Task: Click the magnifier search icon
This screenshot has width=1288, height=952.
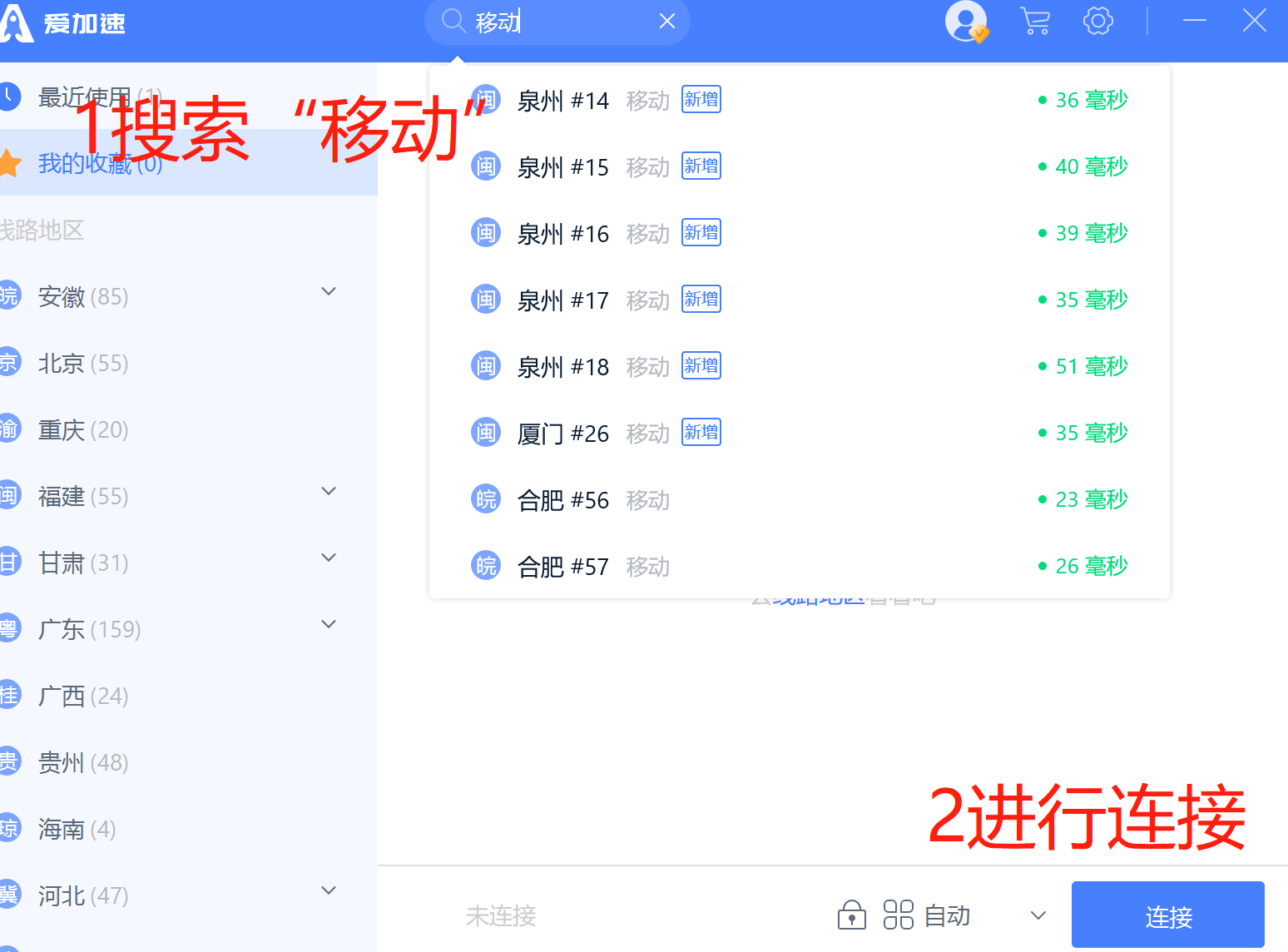Action: [x=453, y=21]
